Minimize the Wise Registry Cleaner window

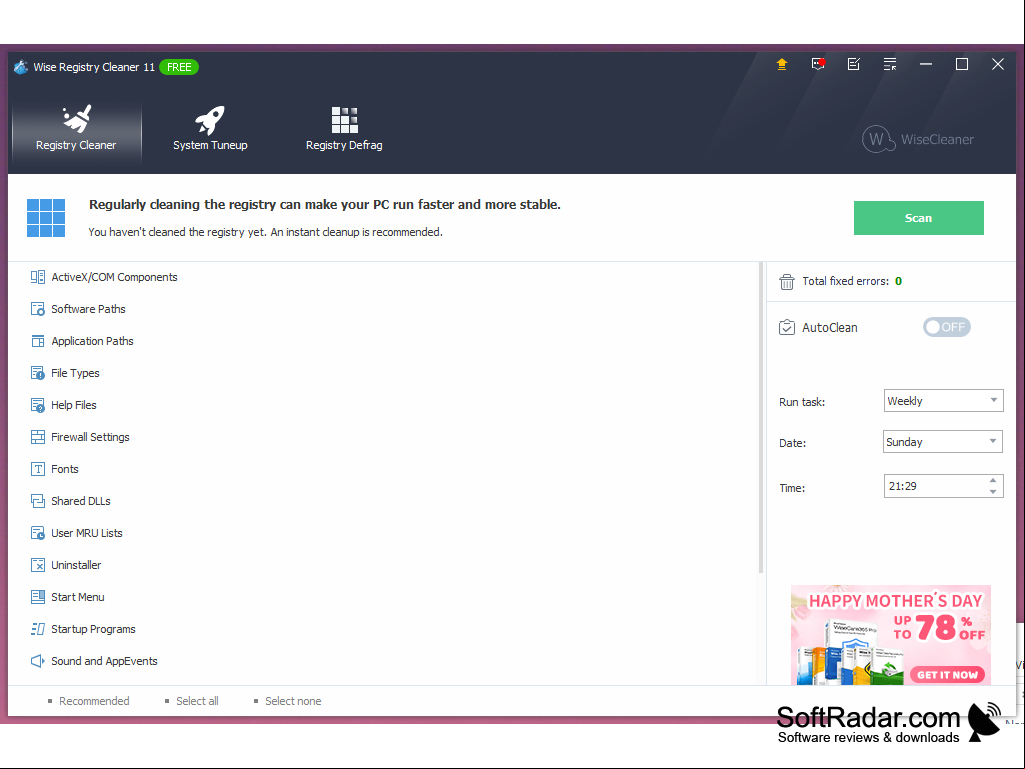[x=926, y=64]
